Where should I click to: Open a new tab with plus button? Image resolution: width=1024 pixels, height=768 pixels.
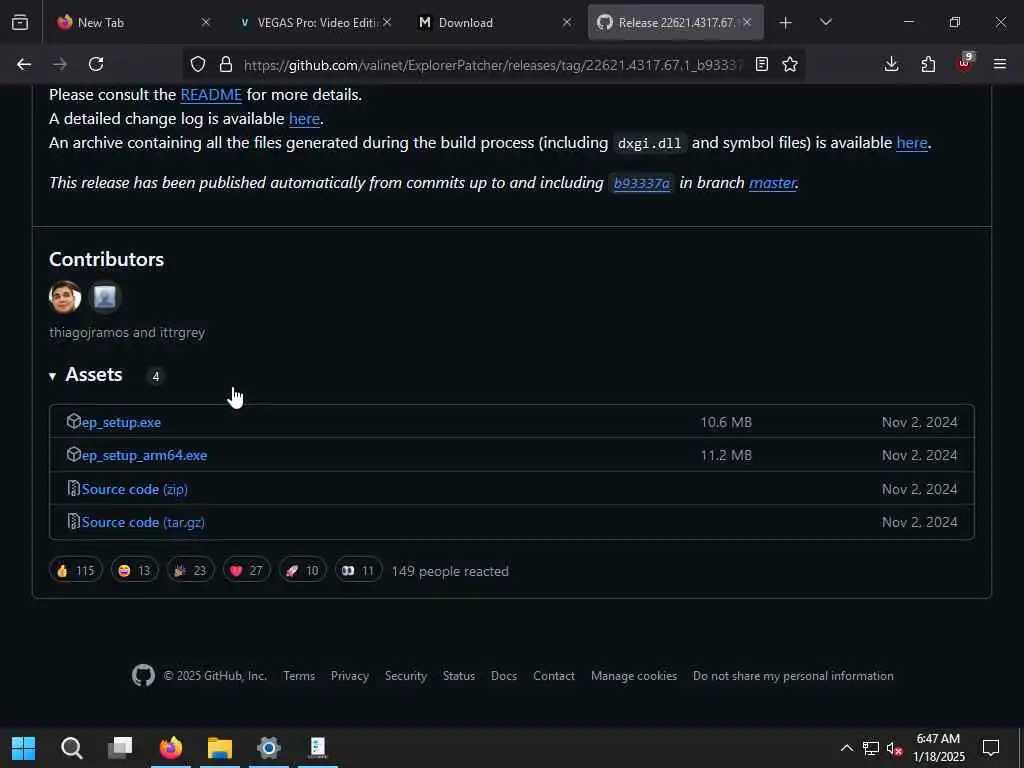[x=786, y=23]
